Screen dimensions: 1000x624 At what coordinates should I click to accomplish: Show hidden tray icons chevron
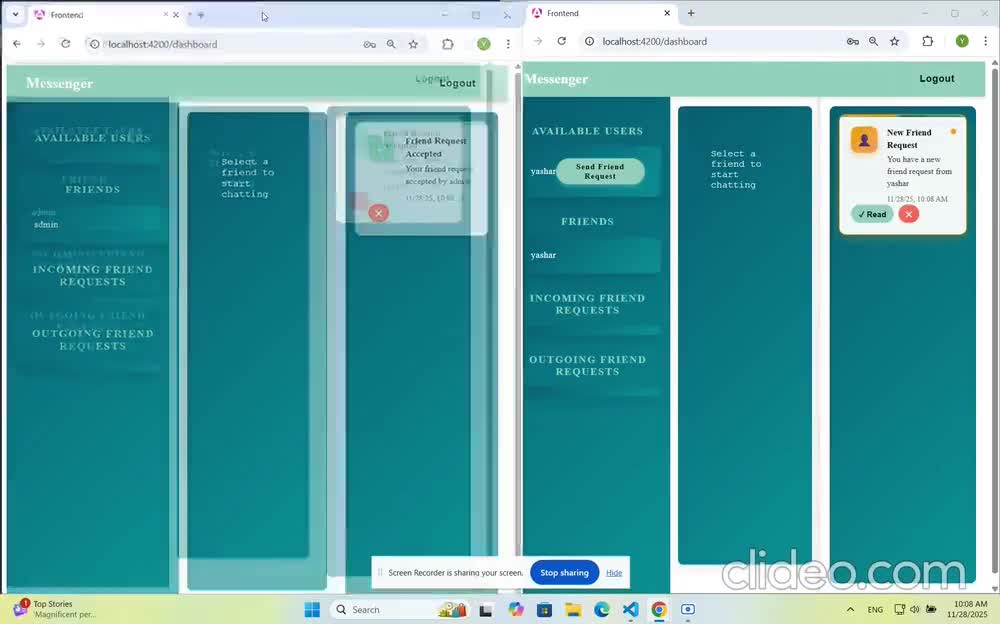(850, 609)
